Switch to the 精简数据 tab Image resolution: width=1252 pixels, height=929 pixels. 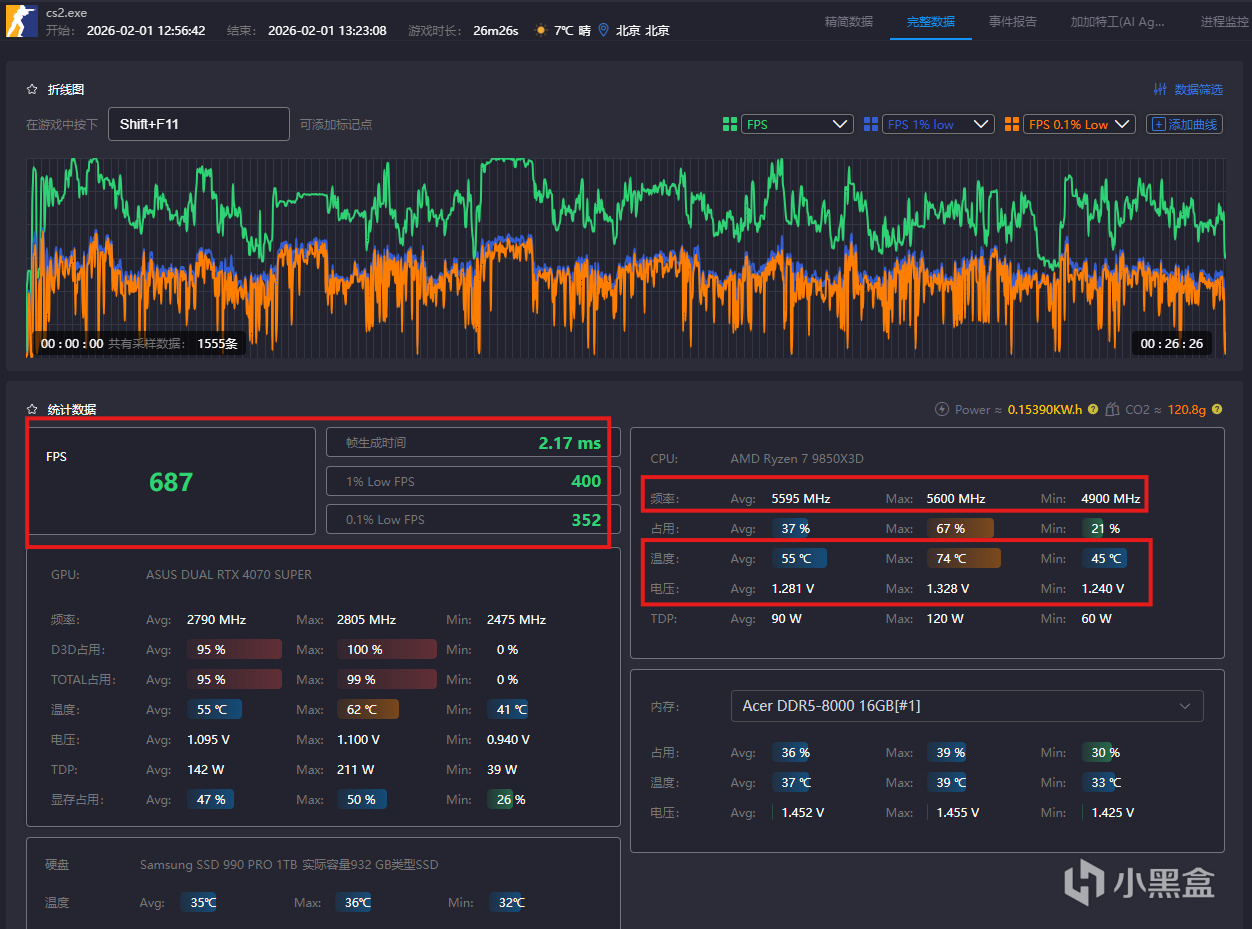pyautogui.click(x=848, y=21)
